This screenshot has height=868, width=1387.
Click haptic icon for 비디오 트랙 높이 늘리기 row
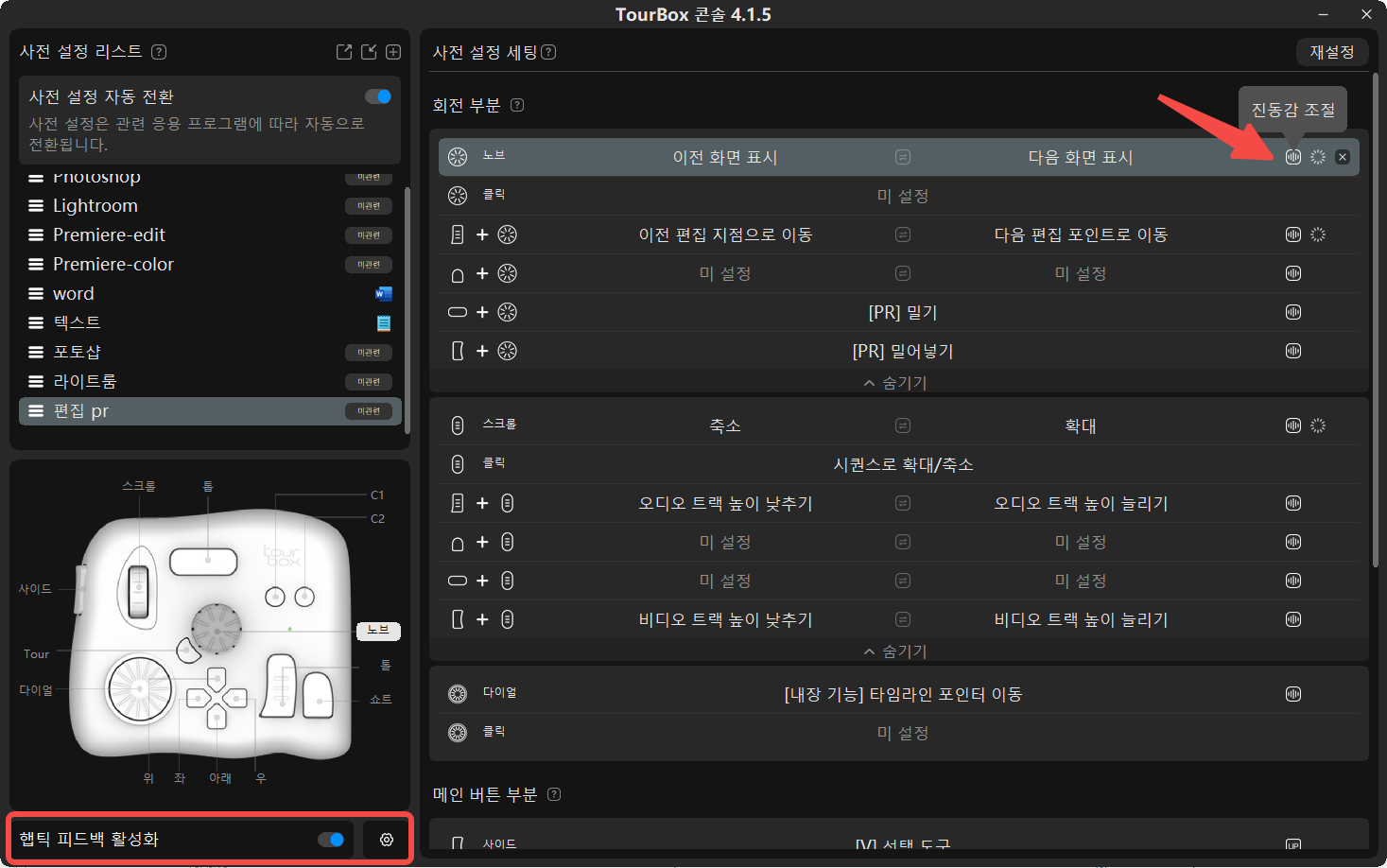point(1293,619)
